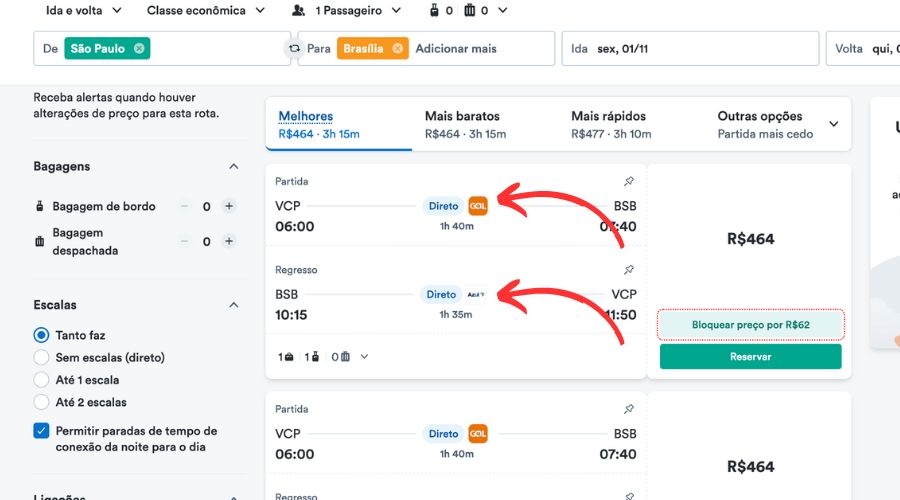The width and height of the screenshot is (900, 500).
Task: Click the De origin input field
Action: coord(162,49)
